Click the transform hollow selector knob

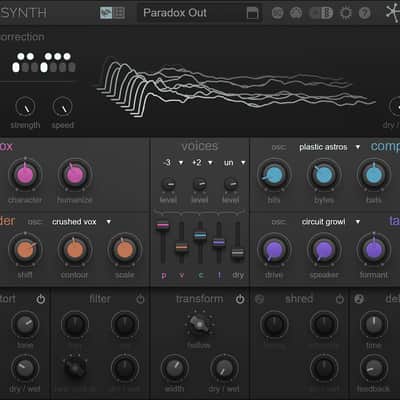coord(199,324)
